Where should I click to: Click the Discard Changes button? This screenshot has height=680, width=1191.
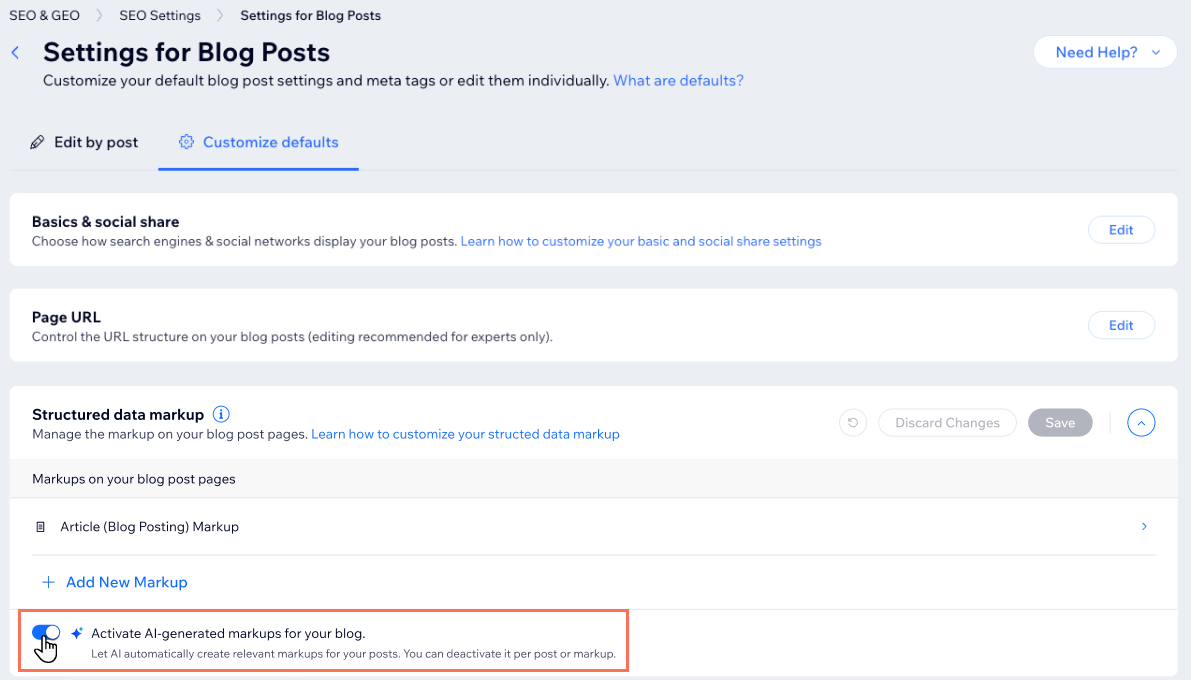click(x=947, y=422)
